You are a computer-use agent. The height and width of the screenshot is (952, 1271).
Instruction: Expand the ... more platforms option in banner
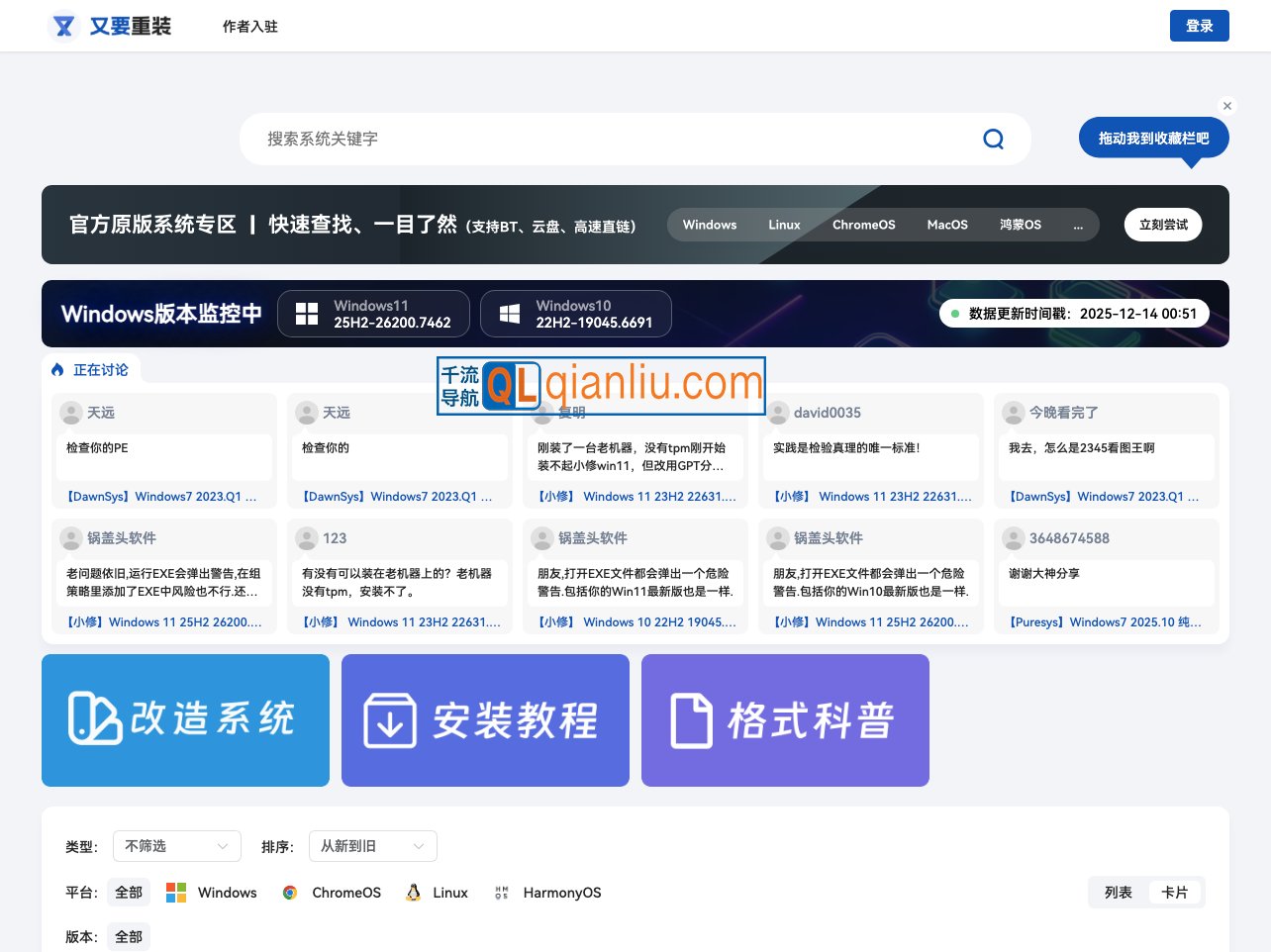pos(1079,225)
